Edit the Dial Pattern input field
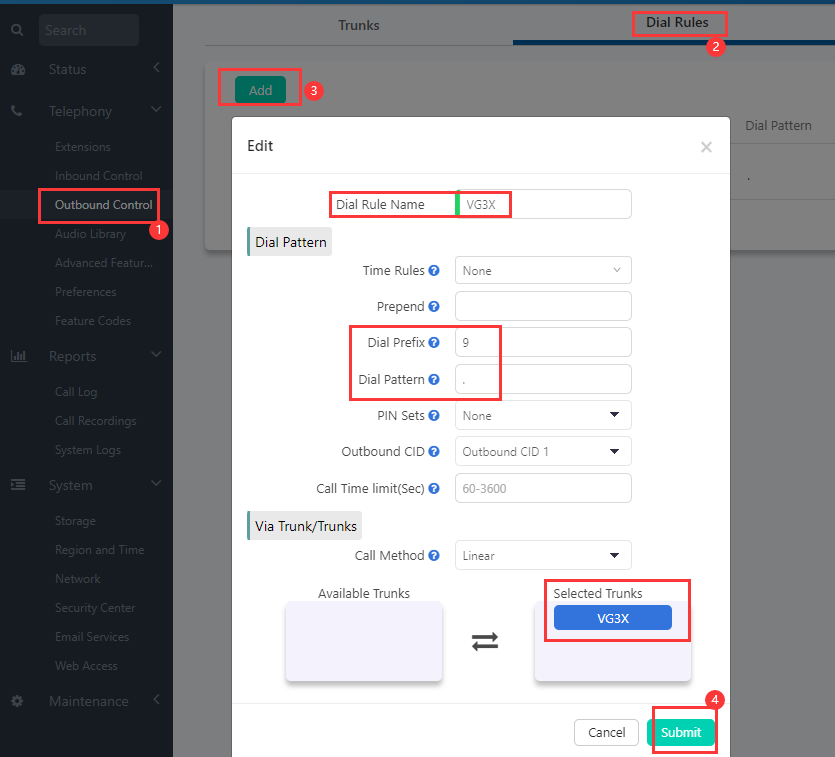The image size is (835, 757). 543,379
